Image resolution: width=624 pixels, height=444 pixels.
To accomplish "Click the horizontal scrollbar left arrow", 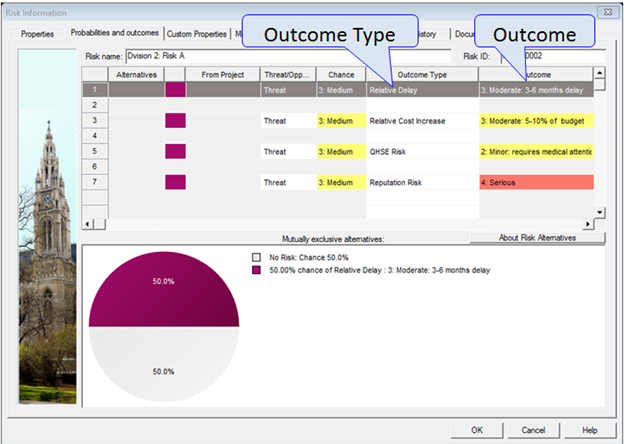I will (88, 223).
